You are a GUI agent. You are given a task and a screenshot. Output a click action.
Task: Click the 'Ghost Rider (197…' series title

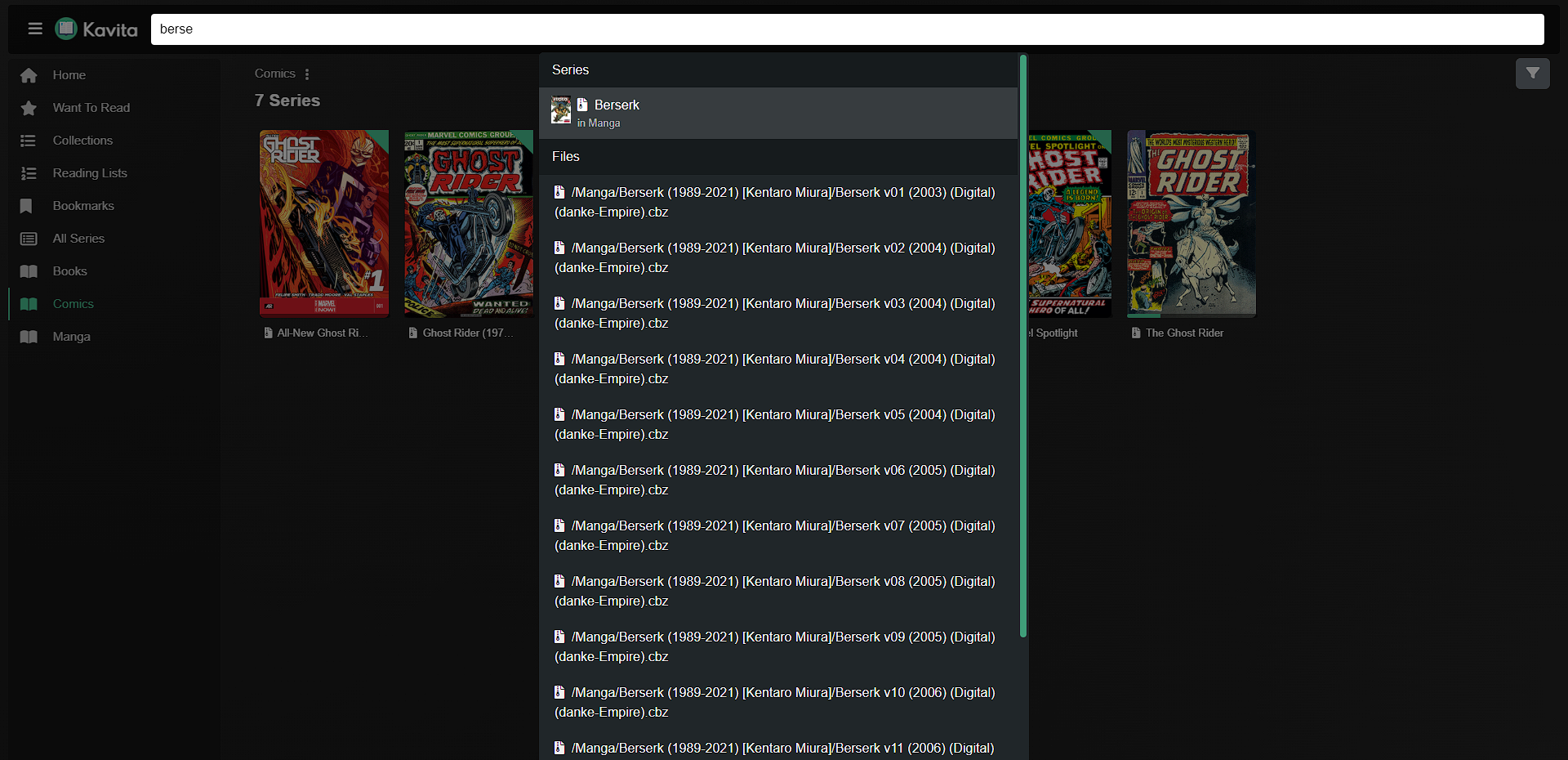coord(468,333)
